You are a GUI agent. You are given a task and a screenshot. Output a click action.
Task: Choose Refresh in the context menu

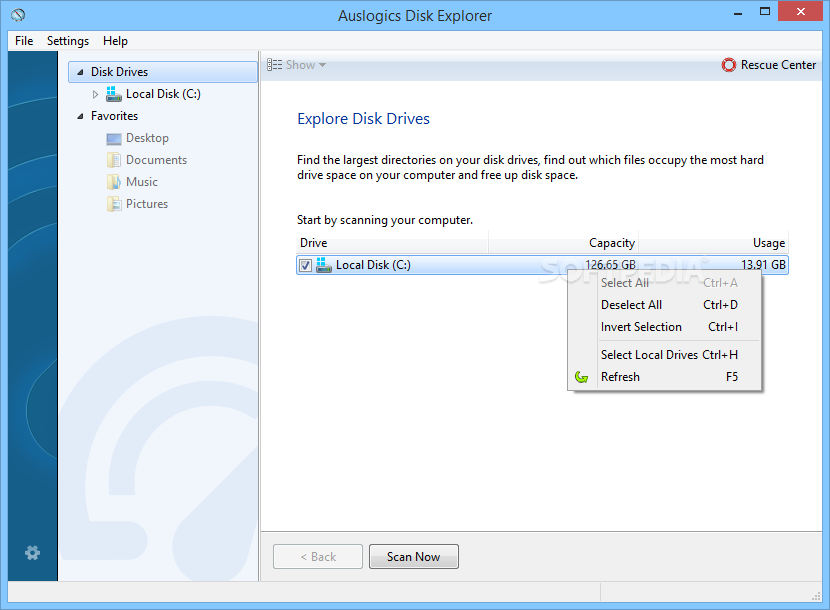664,377
